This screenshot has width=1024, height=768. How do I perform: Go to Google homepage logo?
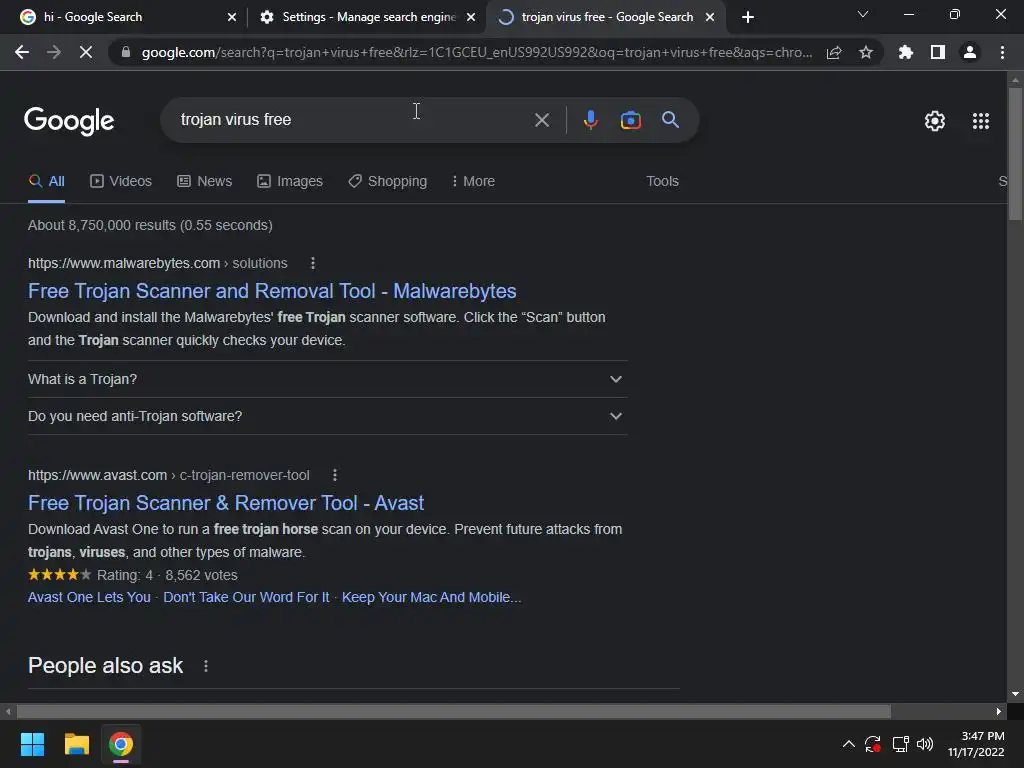pos(69,121)
